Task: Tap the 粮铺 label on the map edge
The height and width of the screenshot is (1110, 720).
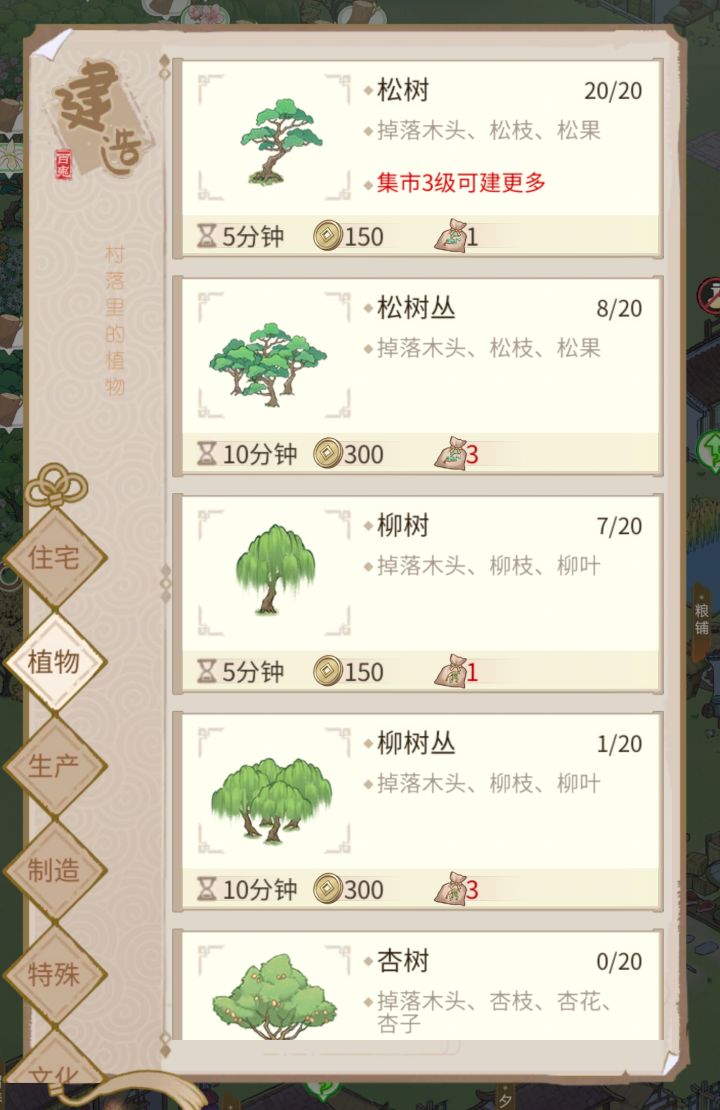Action: [x=702, y=619]
